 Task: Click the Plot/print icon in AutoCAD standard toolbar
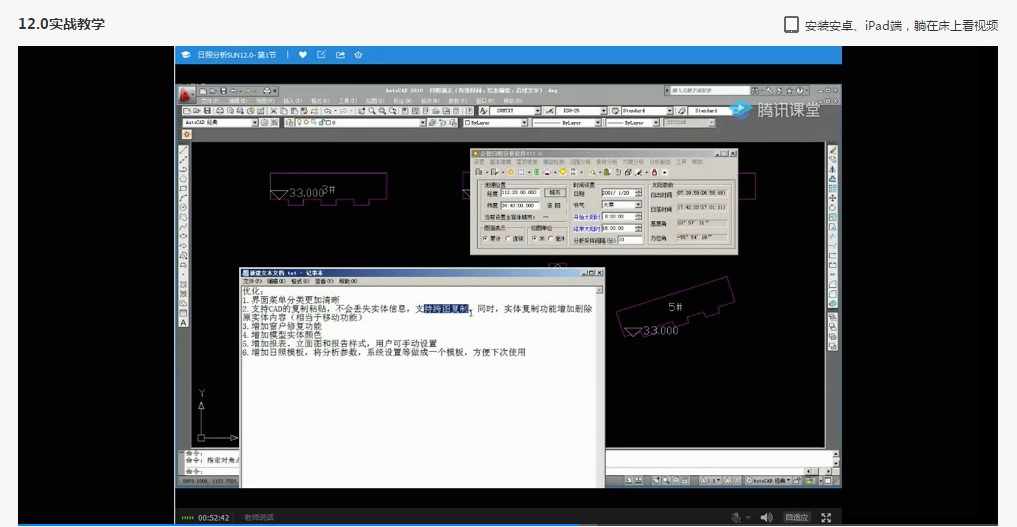(219, 111)
